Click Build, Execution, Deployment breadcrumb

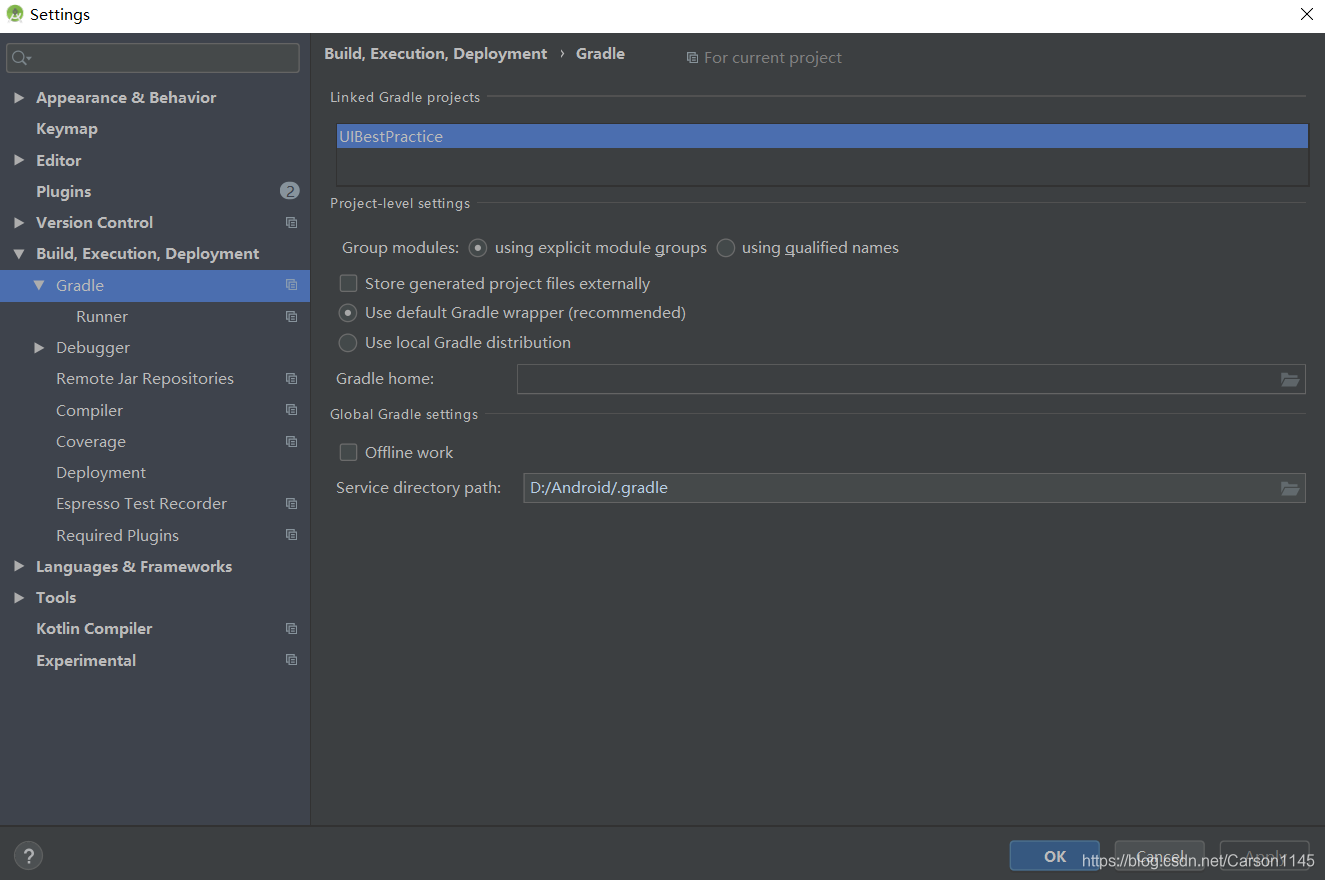[436, 54]
